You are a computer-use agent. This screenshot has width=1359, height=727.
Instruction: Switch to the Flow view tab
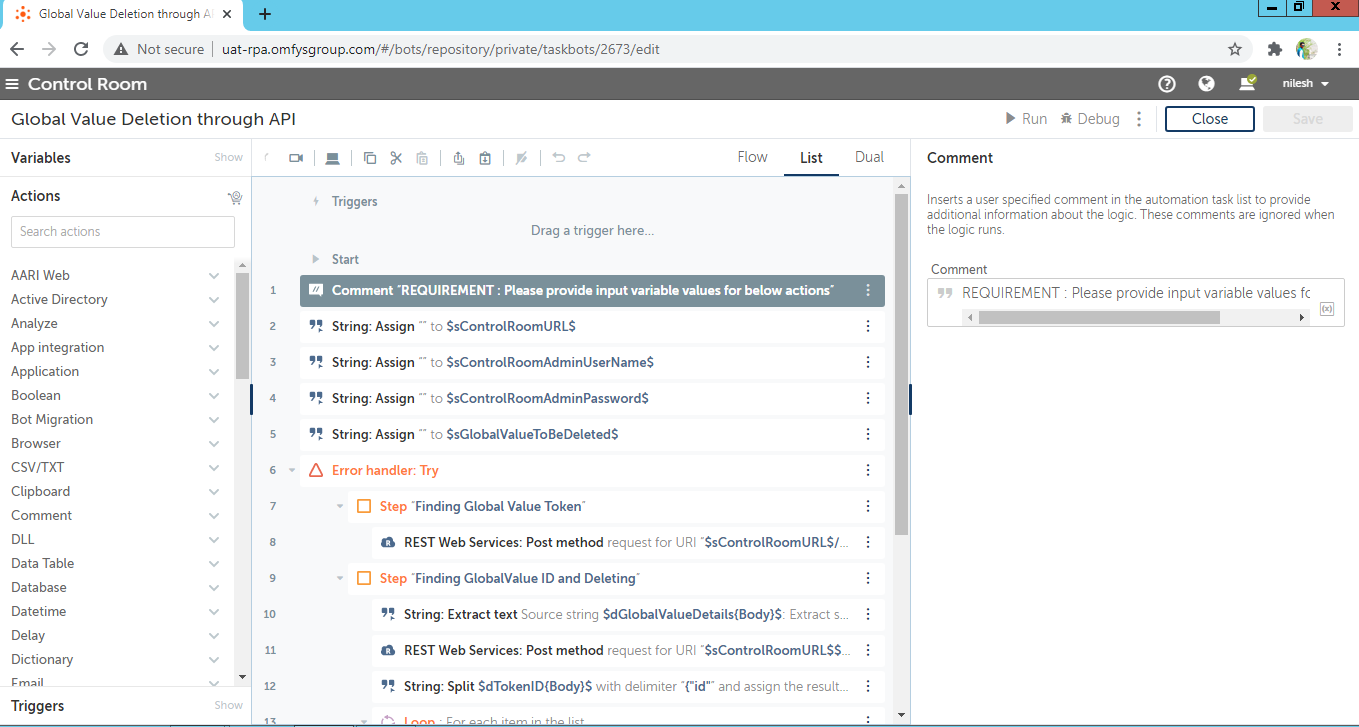click(x=752, y=157)
